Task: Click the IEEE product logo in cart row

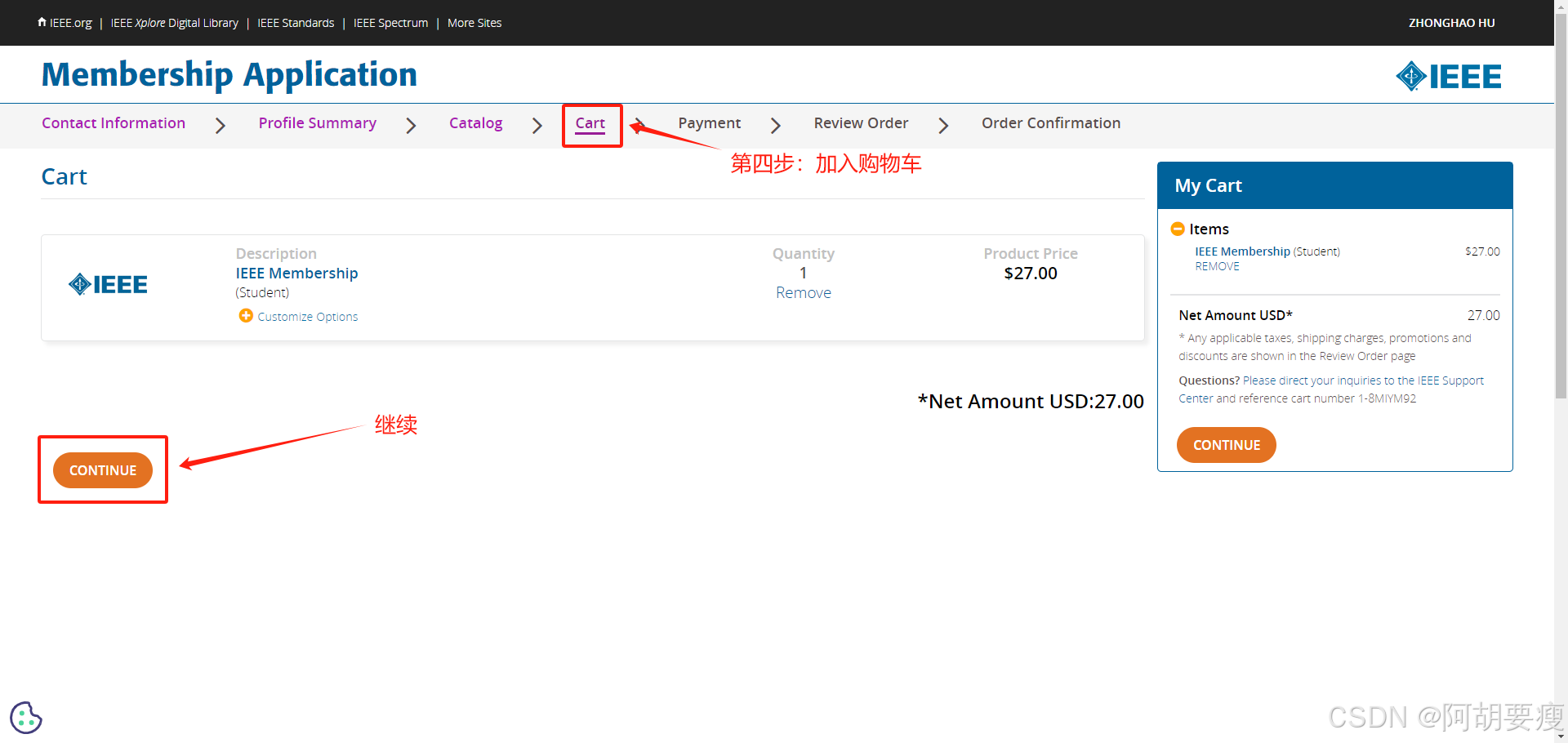Action: (x=108, y=284)
